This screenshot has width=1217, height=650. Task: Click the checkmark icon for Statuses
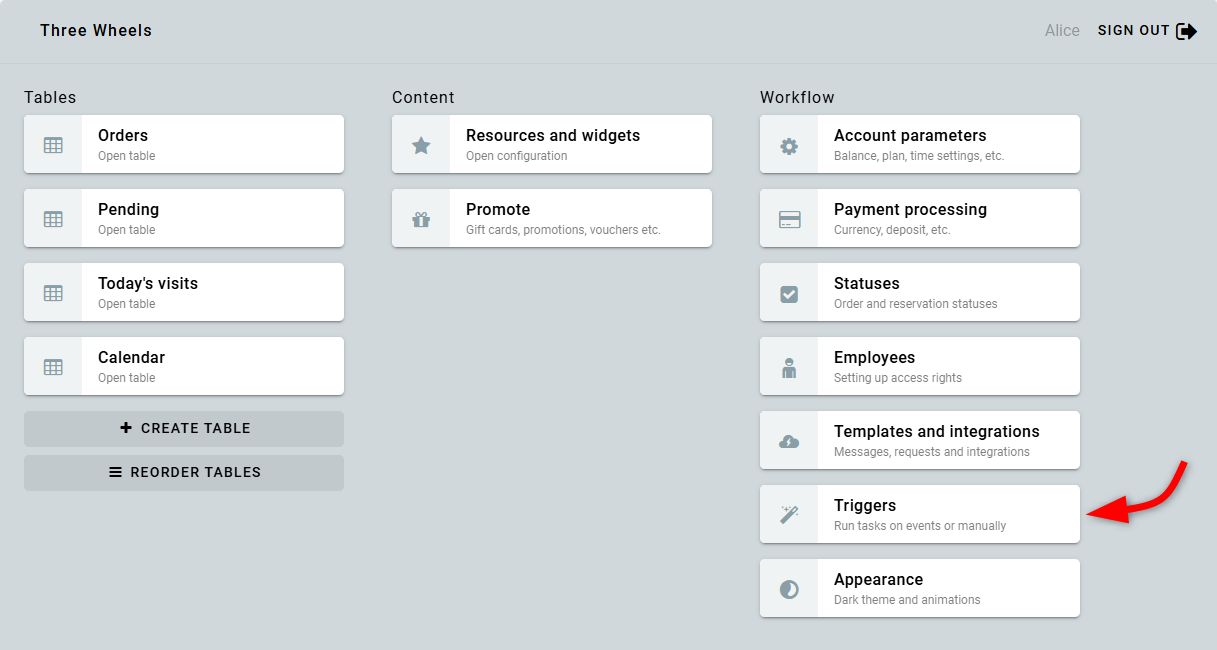(x=789, y=293)
